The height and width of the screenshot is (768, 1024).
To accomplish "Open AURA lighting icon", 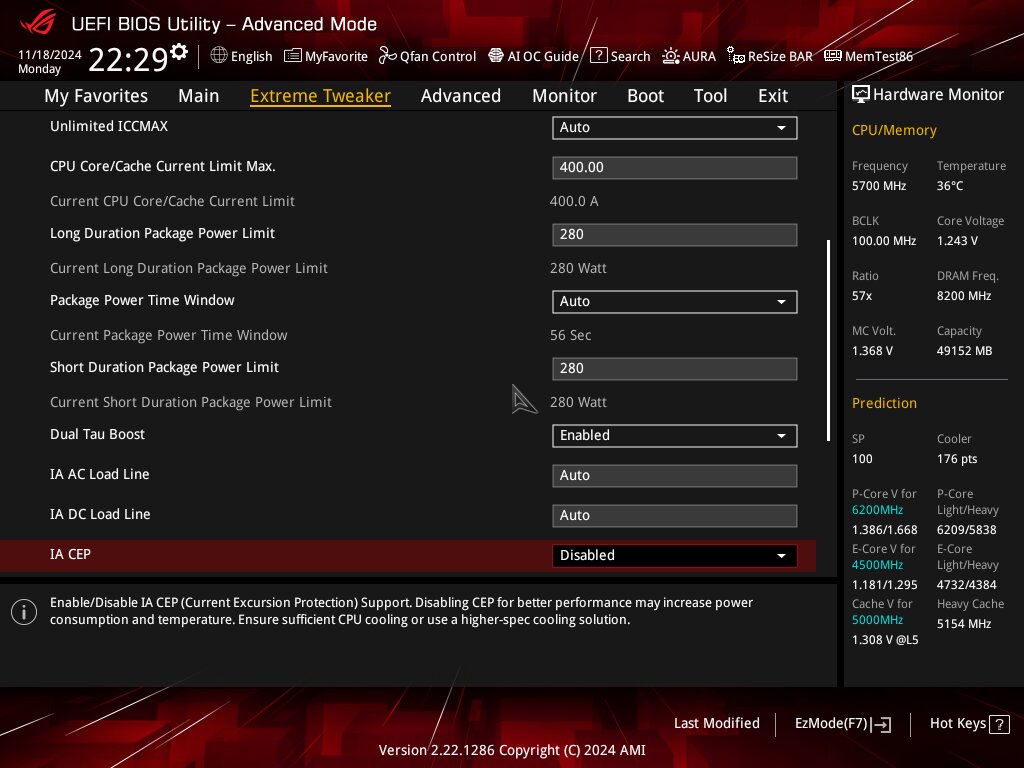I will point(671,56).
